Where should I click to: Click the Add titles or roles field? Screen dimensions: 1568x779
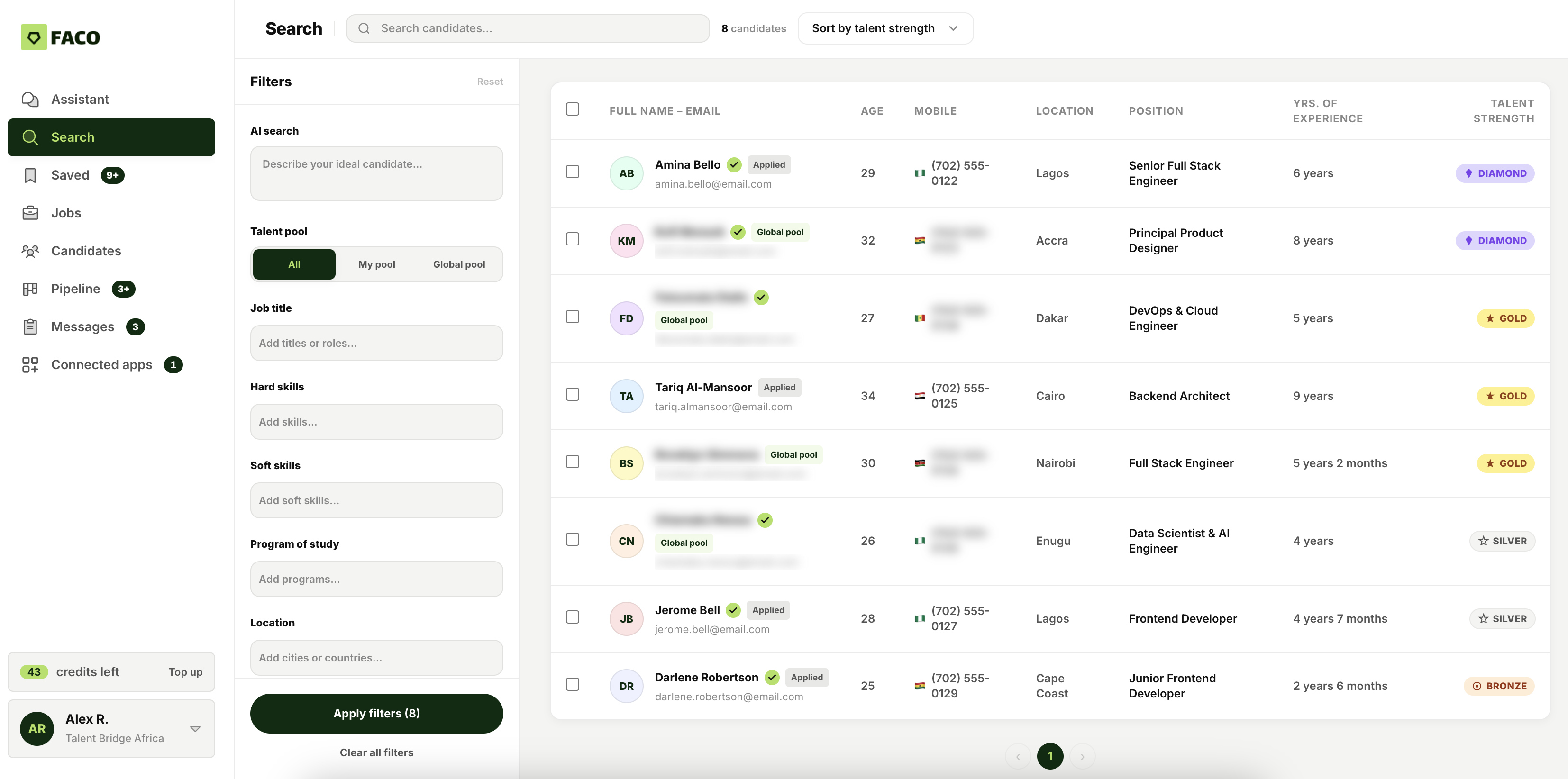click(x=376, y=343)
